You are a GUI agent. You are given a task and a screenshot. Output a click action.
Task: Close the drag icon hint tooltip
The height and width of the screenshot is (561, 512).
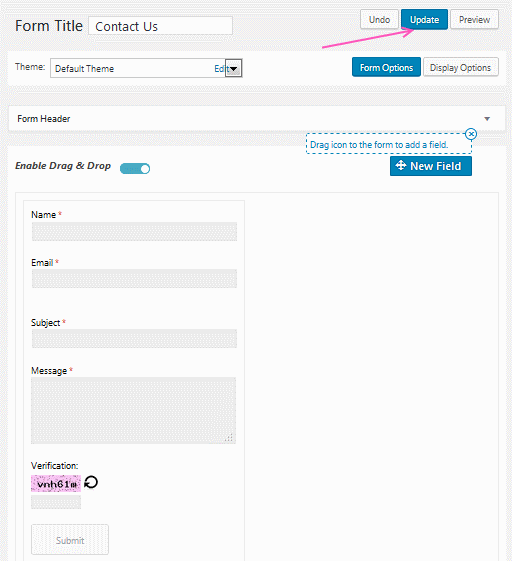471,134
